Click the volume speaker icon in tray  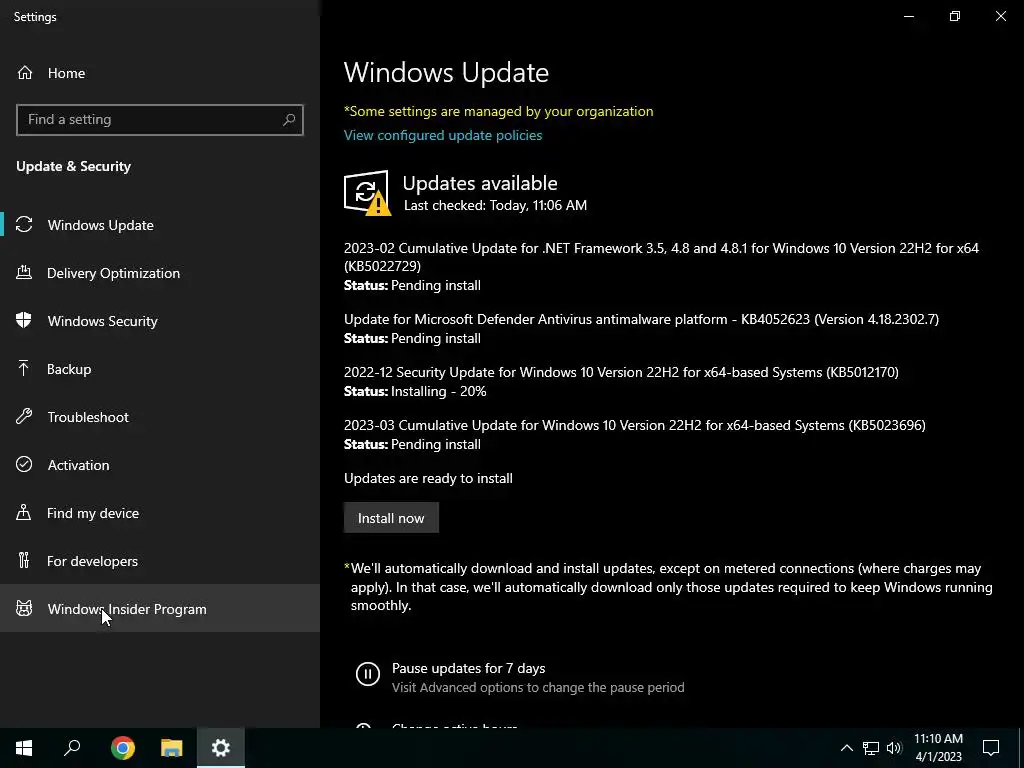coord(894,748)
